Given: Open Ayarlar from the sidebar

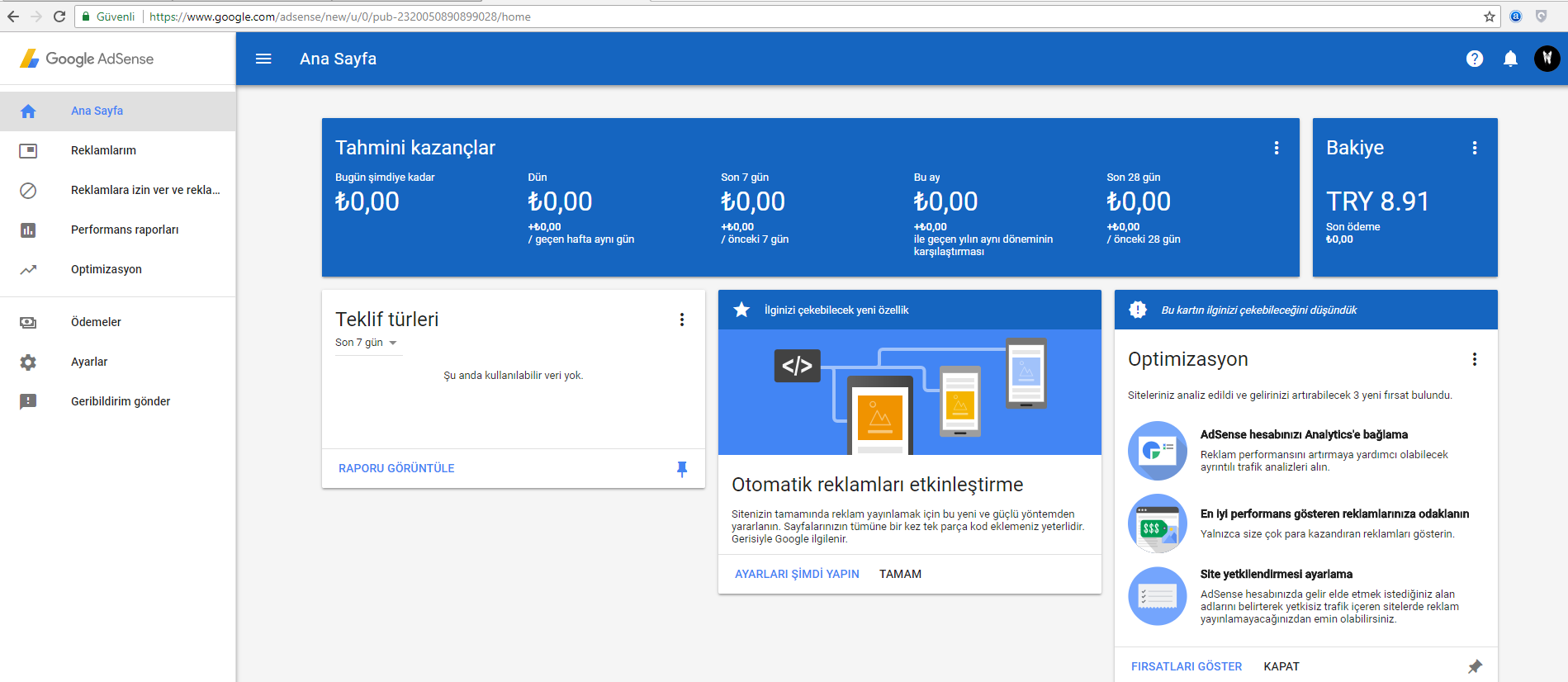Looking at the screenshot, I should pyautogui.click(x=117, y=362).
